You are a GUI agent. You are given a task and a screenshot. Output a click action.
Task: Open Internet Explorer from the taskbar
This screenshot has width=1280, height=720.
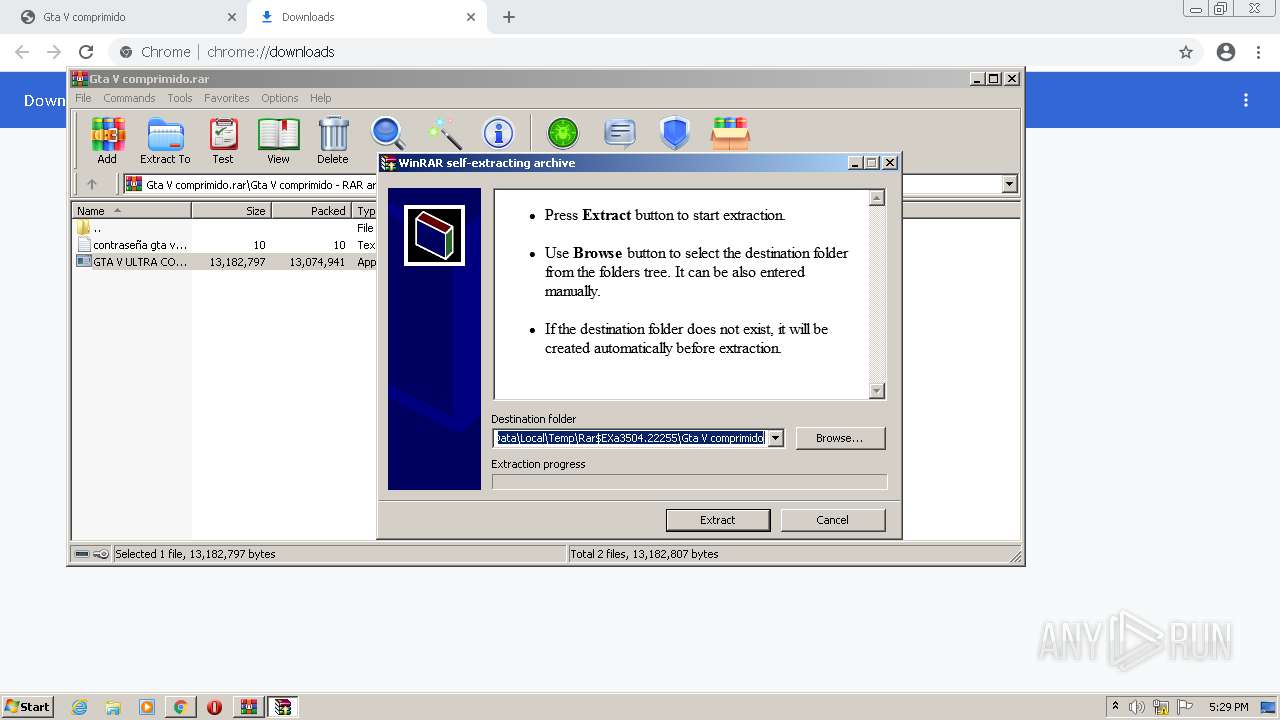coord(79,707)
